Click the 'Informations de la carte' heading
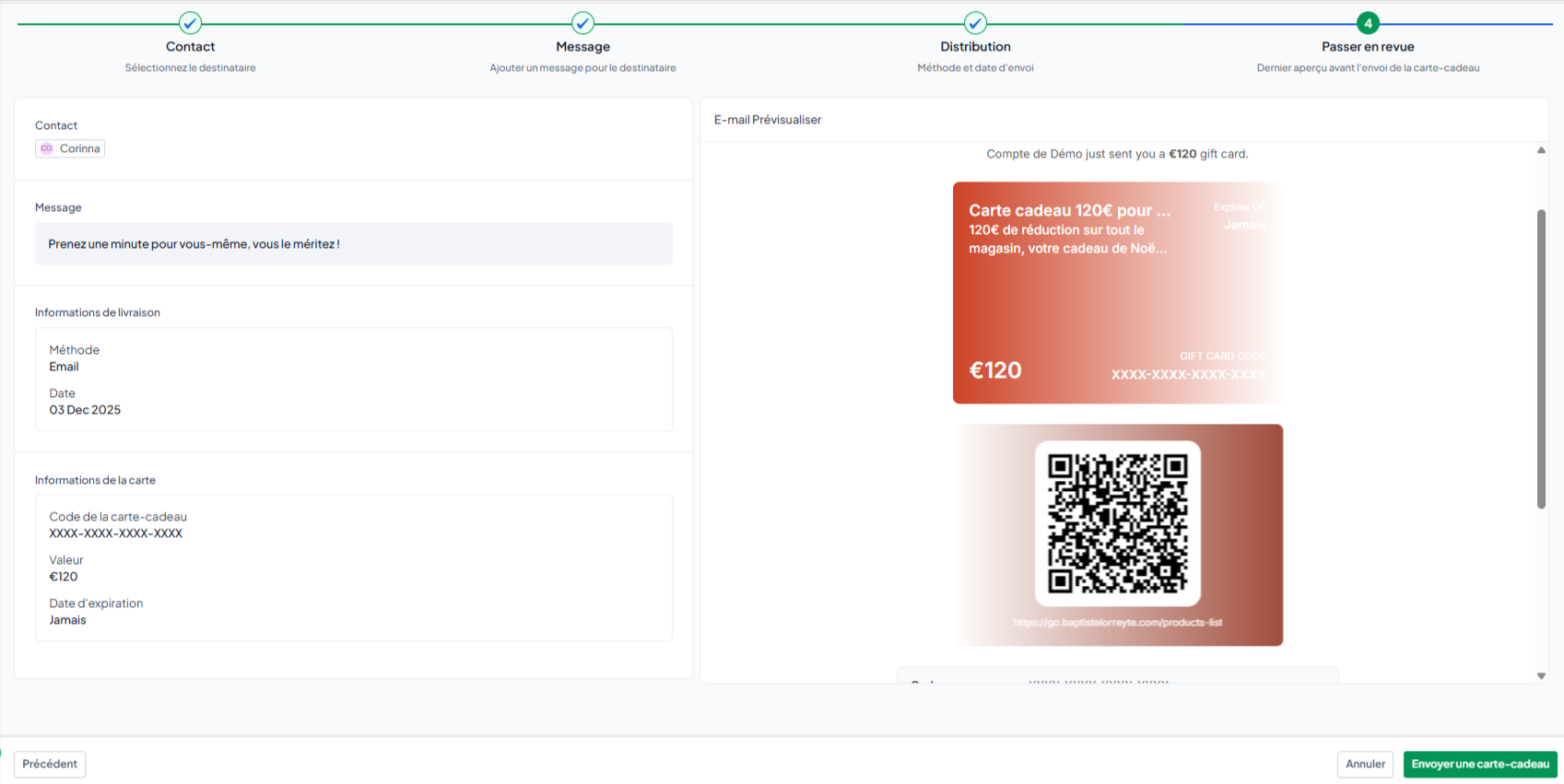This screenshot has height=784, width=1564. coord(95,480)
